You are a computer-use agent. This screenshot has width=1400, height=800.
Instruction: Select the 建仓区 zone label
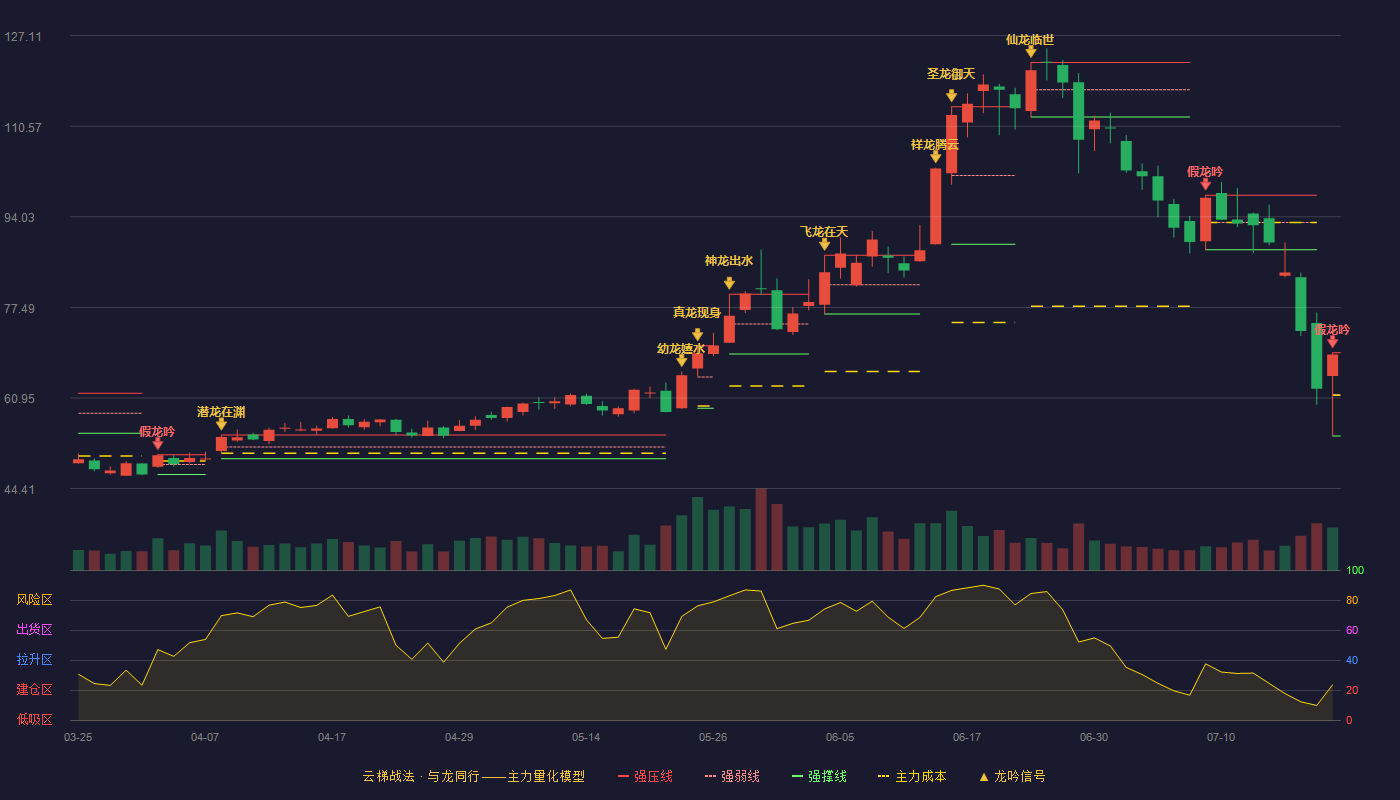(34, 690)
